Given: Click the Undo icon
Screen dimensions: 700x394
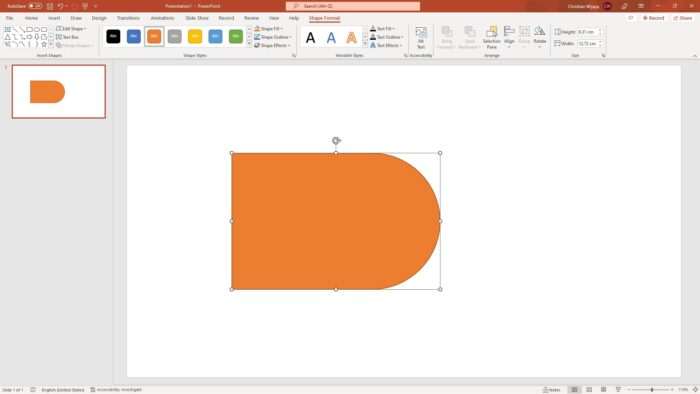Looking at the screenshot, I should [60, 6].
